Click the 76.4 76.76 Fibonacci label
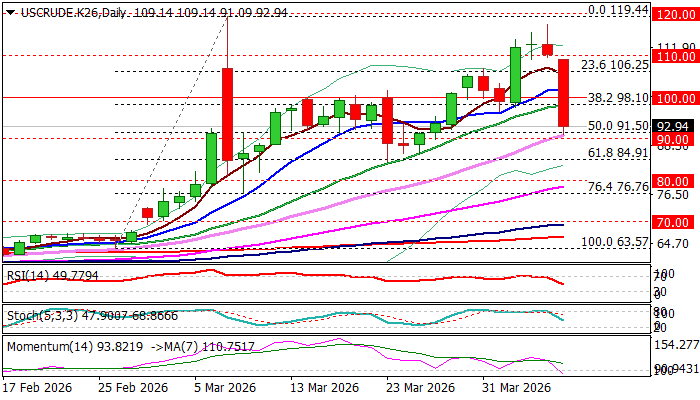The image size is (700, 400). coord(616,187)
